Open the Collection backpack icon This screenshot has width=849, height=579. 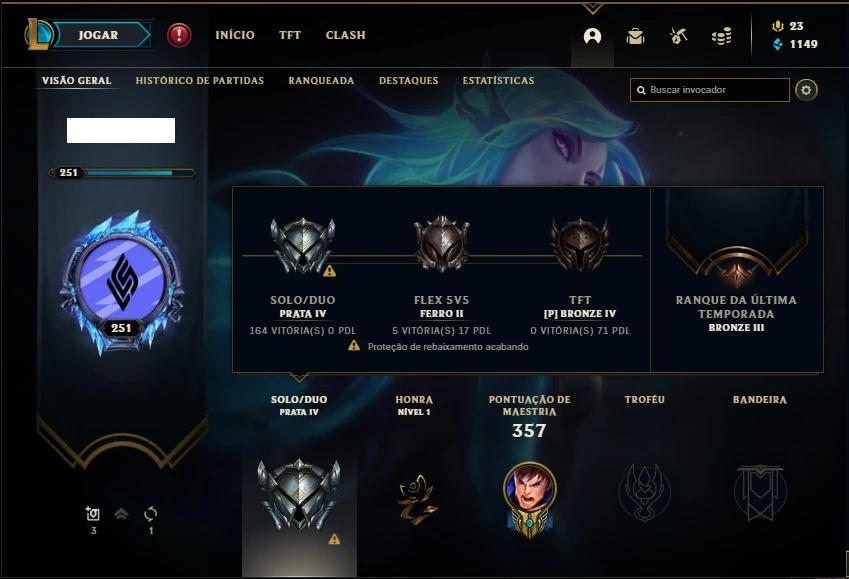[635, 36]
